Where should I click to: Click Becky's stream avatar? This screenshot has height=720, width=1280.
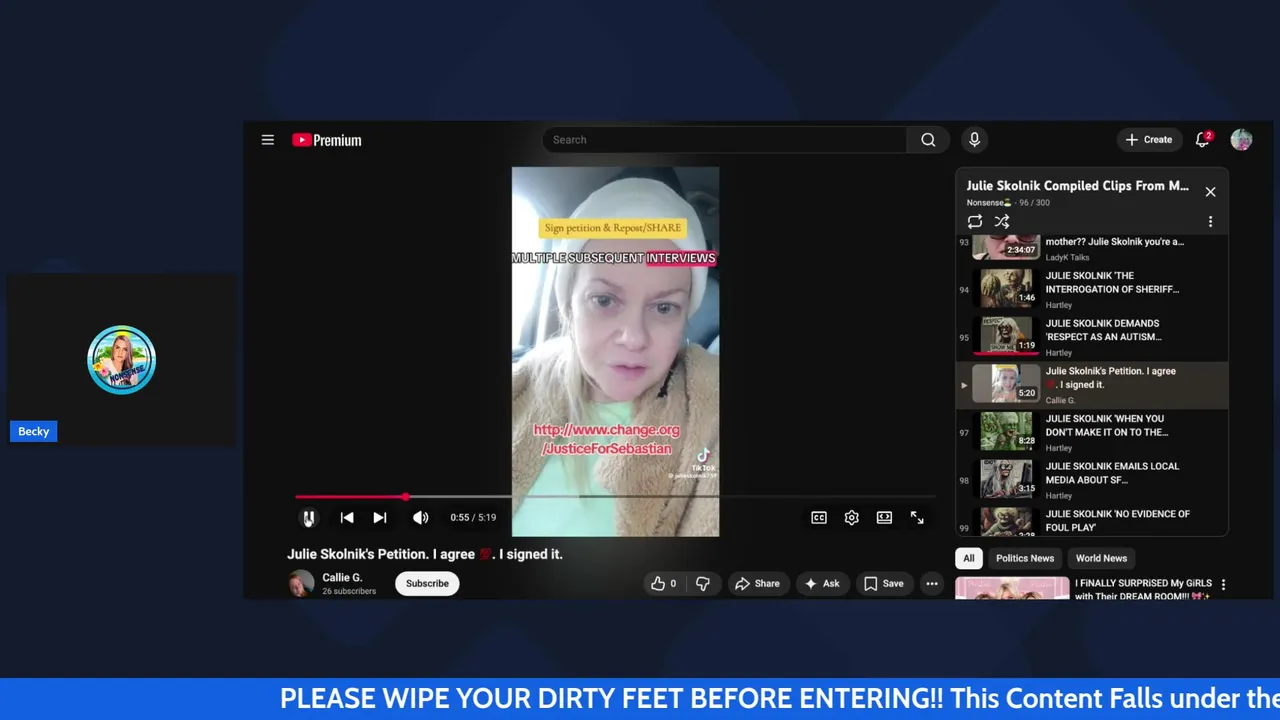tap(121, 360)
